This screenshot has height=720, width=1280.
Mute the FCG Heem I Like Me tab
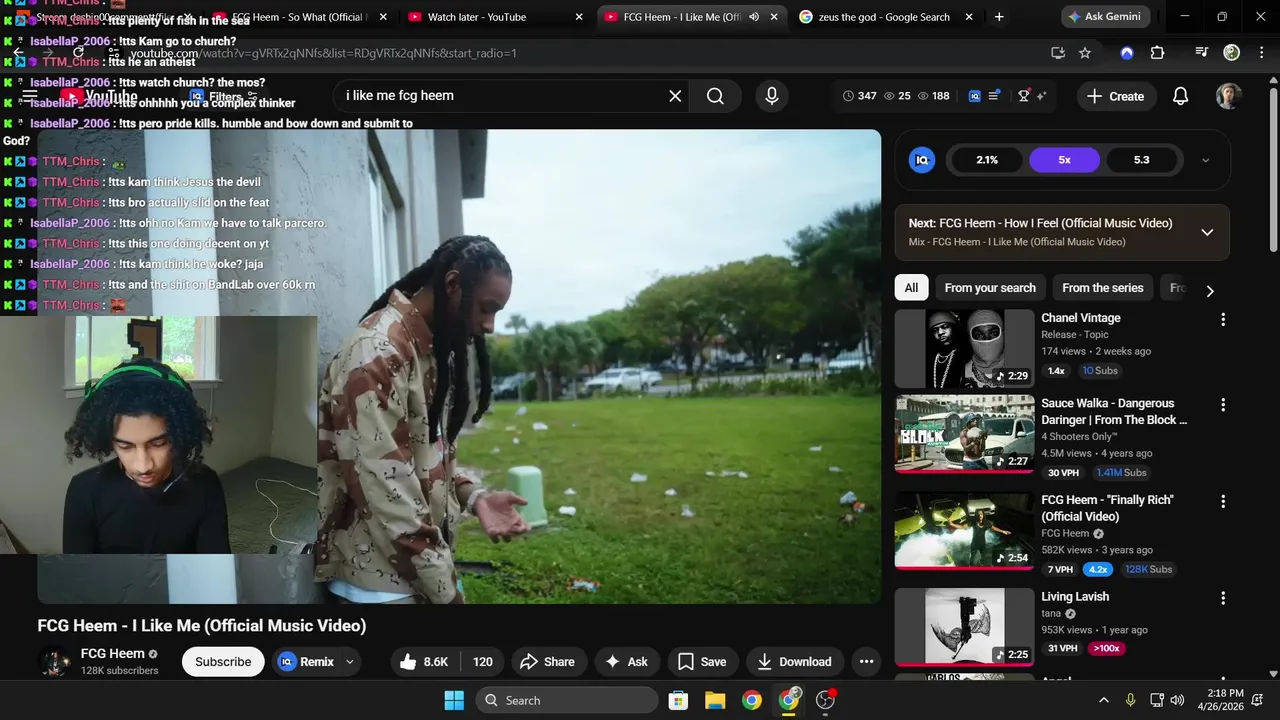(754, 17)
